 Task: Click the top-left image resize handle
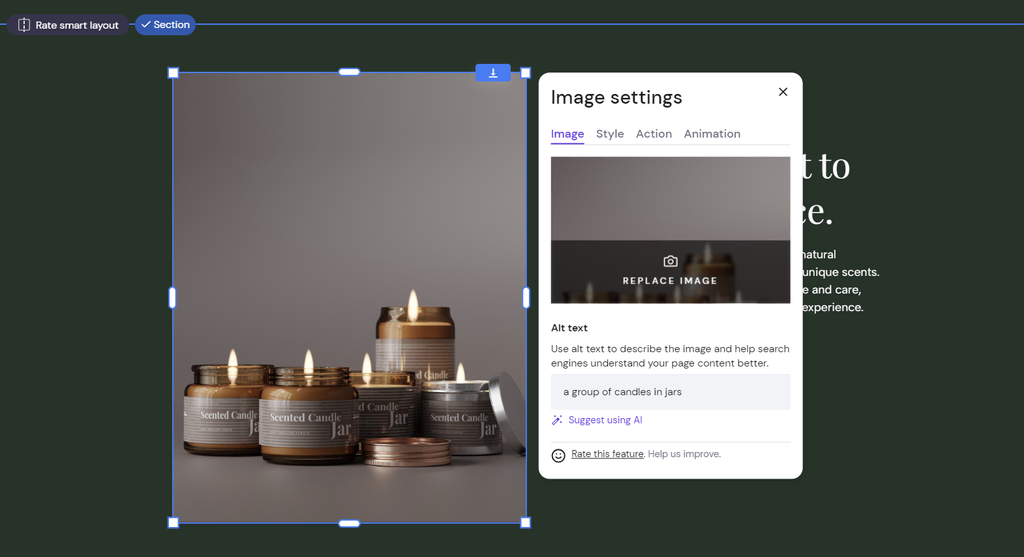173,73
